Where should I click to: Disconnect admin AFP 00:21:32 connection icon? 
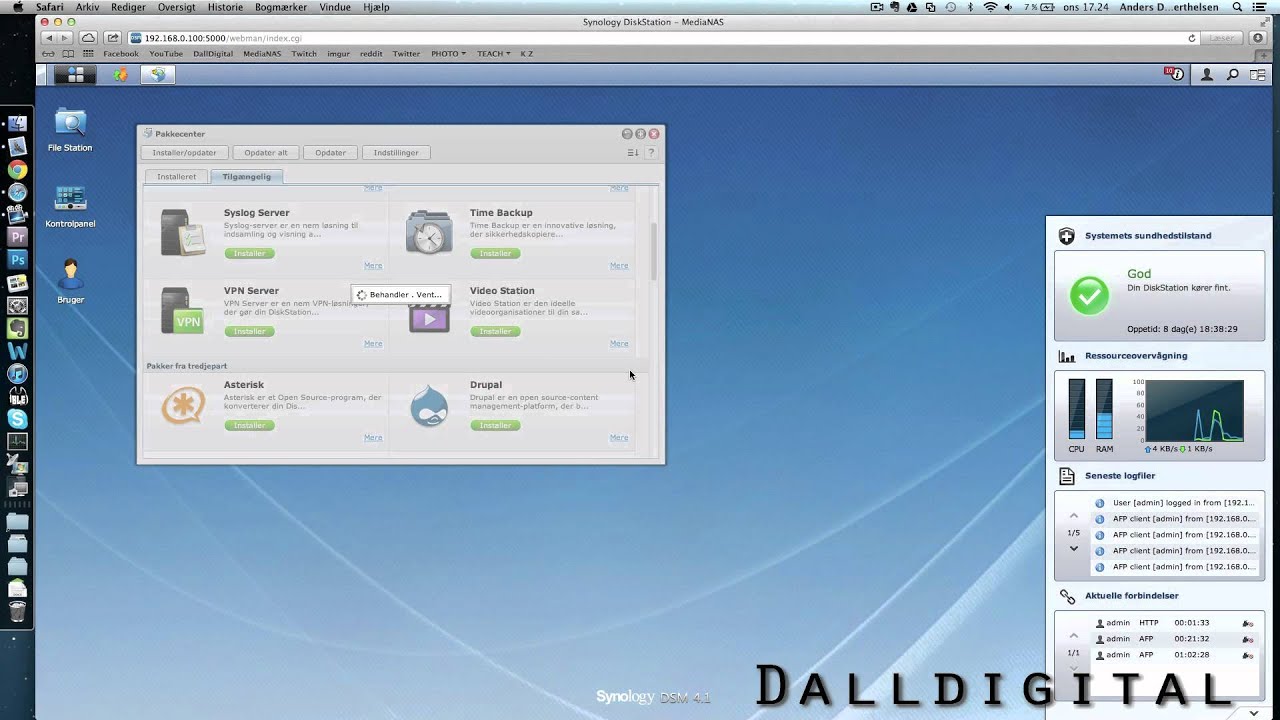click(1247, 639)
